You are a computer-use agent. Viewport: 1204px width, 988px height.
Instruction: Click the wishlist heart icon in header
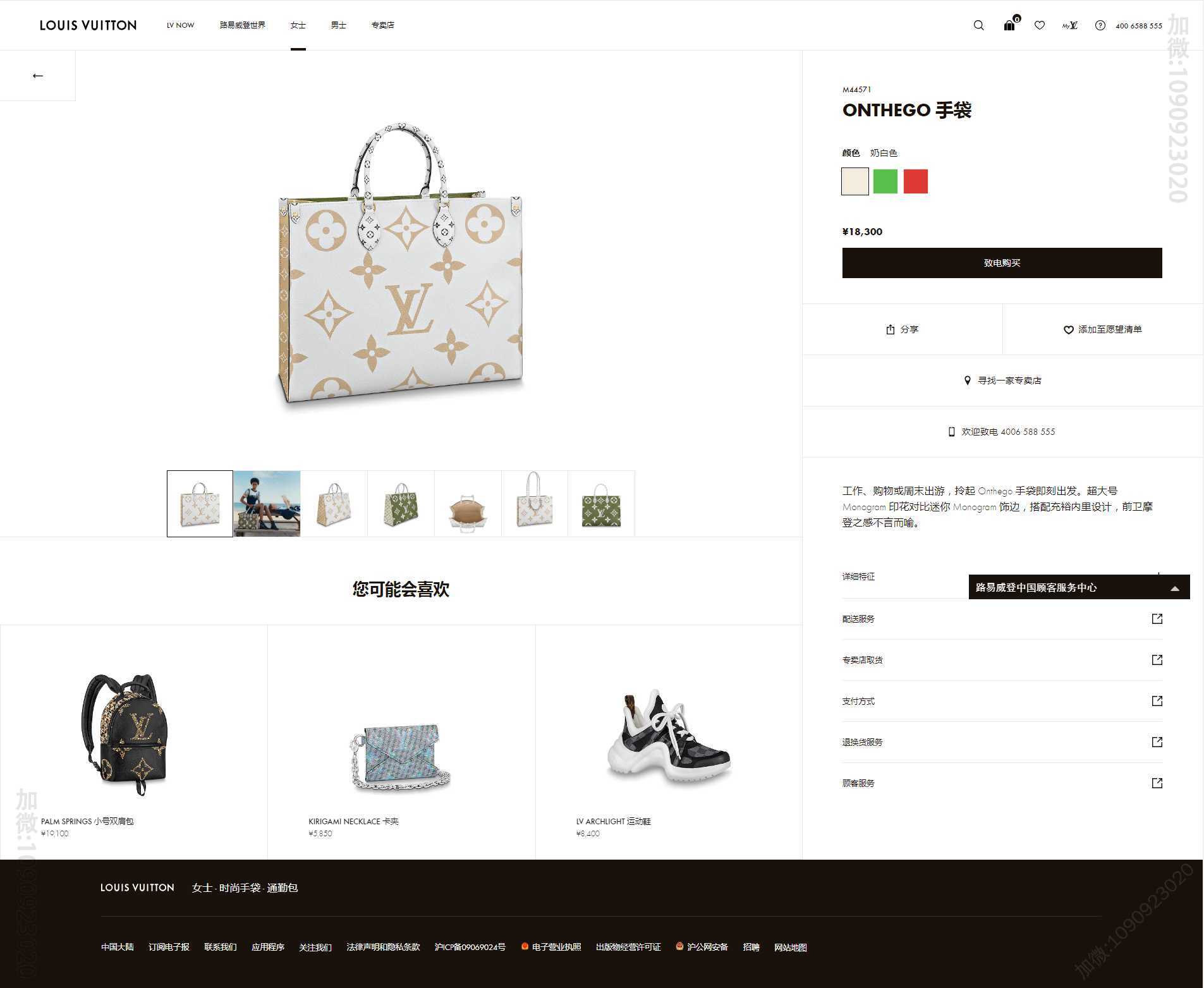click(x=1039, y=25)
